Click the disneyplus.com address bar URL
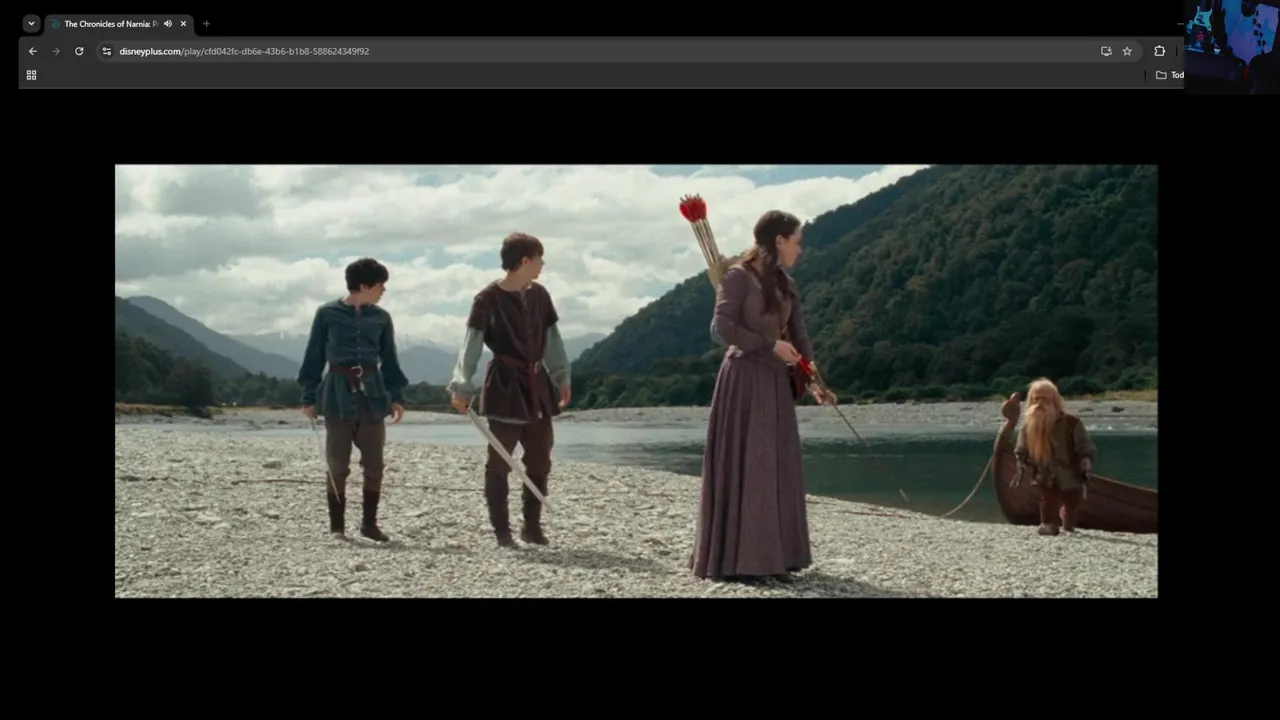The height and width of the screenshot is (720, 1280). [244, 51]
